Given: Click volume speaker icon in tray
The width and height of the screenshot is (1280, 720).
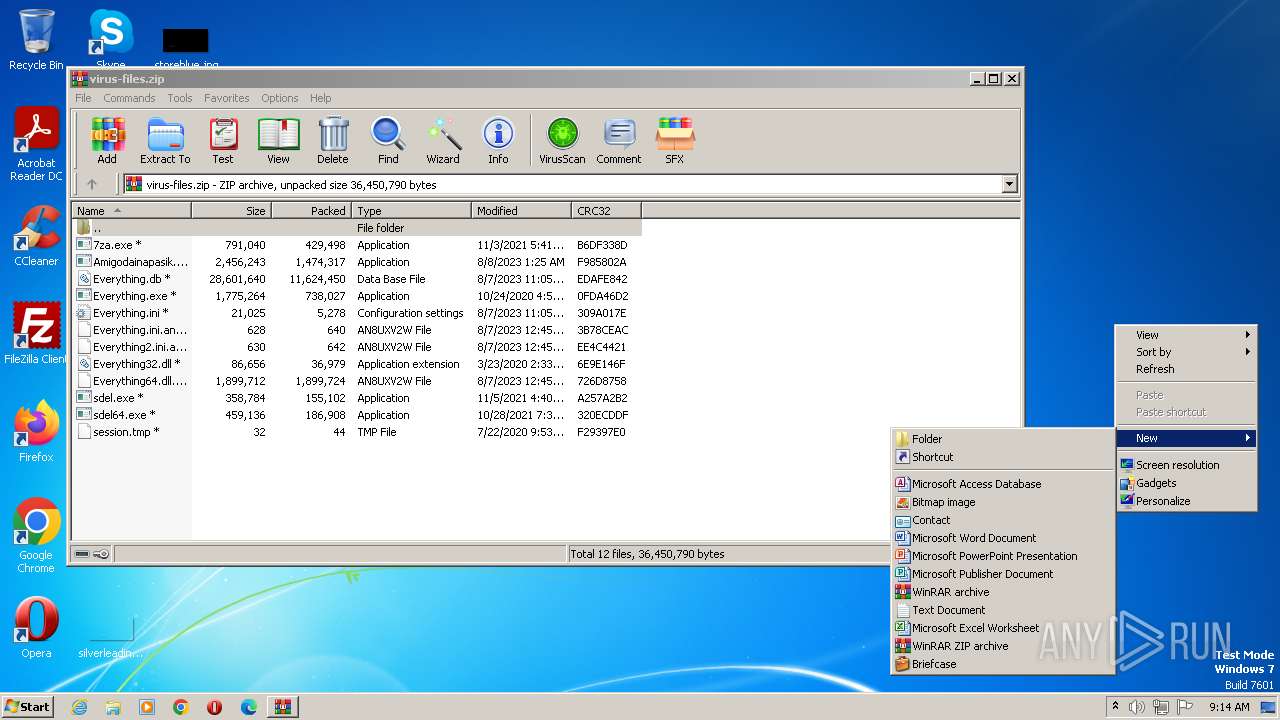Looking at the screenshot, I should pos(1137,707).
